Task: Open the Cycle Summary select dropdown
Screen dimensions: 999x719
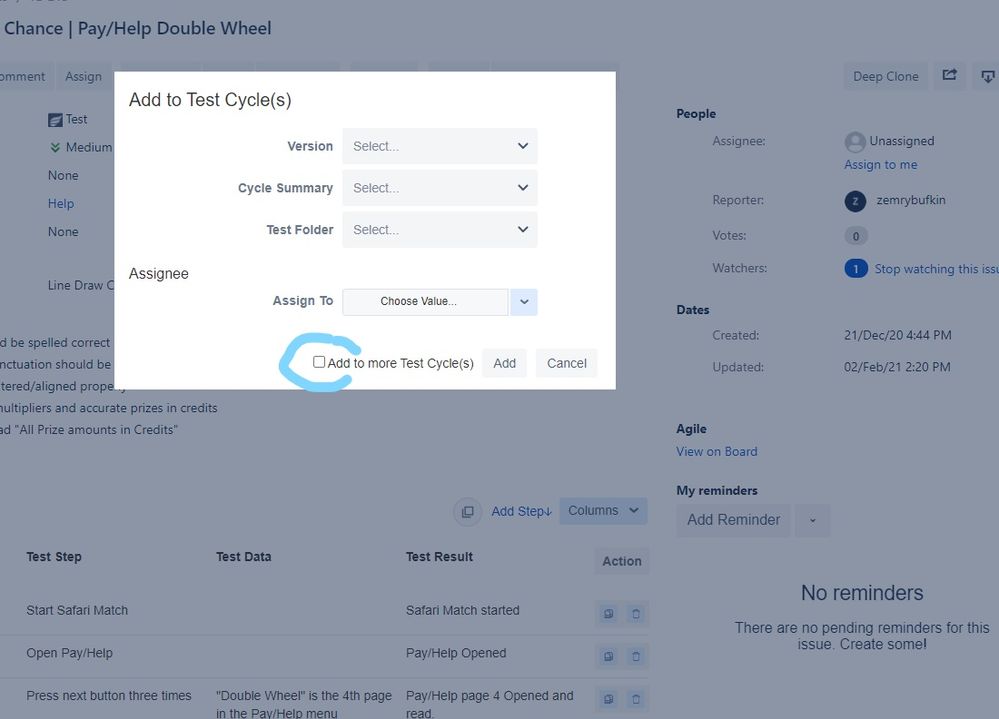Action: (x=440, y=188)
